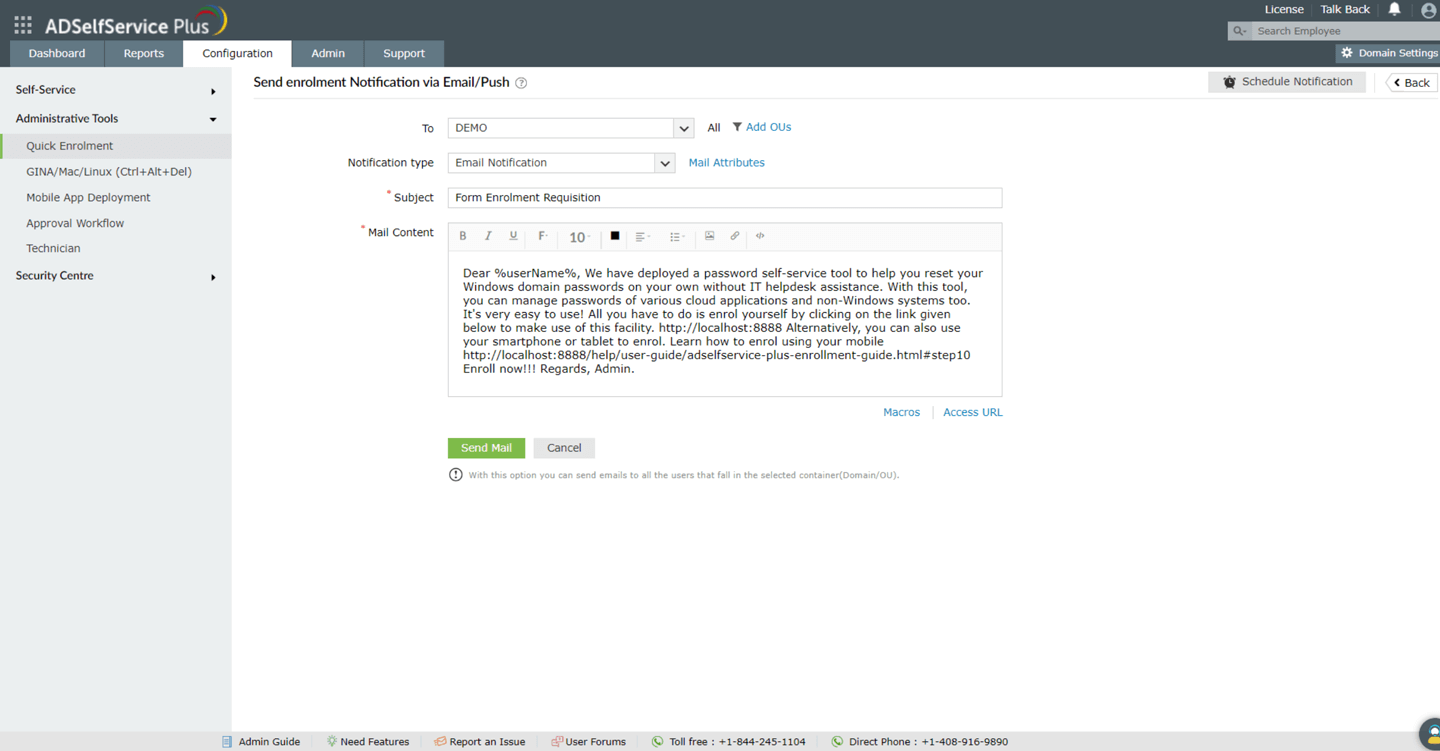Open the user profile avatar

pos(1428,11)
